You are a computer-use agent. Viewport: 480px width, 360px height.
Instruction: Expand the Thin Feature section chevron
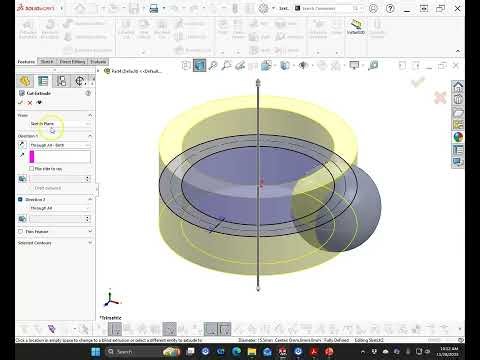90,231
